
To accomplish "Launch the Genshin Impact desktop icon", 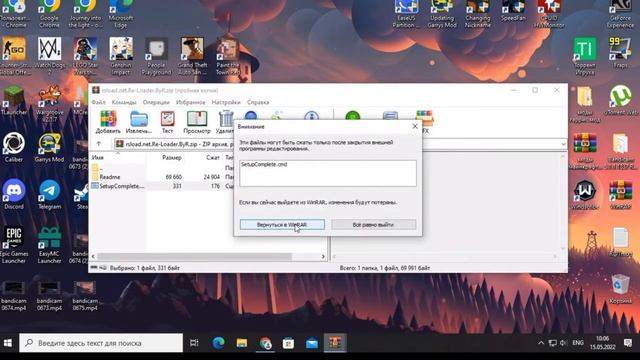I will (121, 56).
